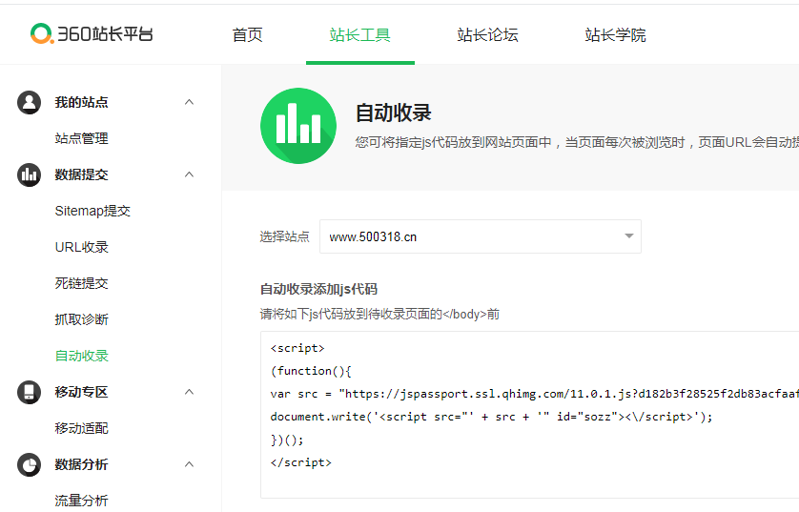This screenshot has height=512, width=799.
Task: Open the 站长学院 tab
Action: coord(615,35)
